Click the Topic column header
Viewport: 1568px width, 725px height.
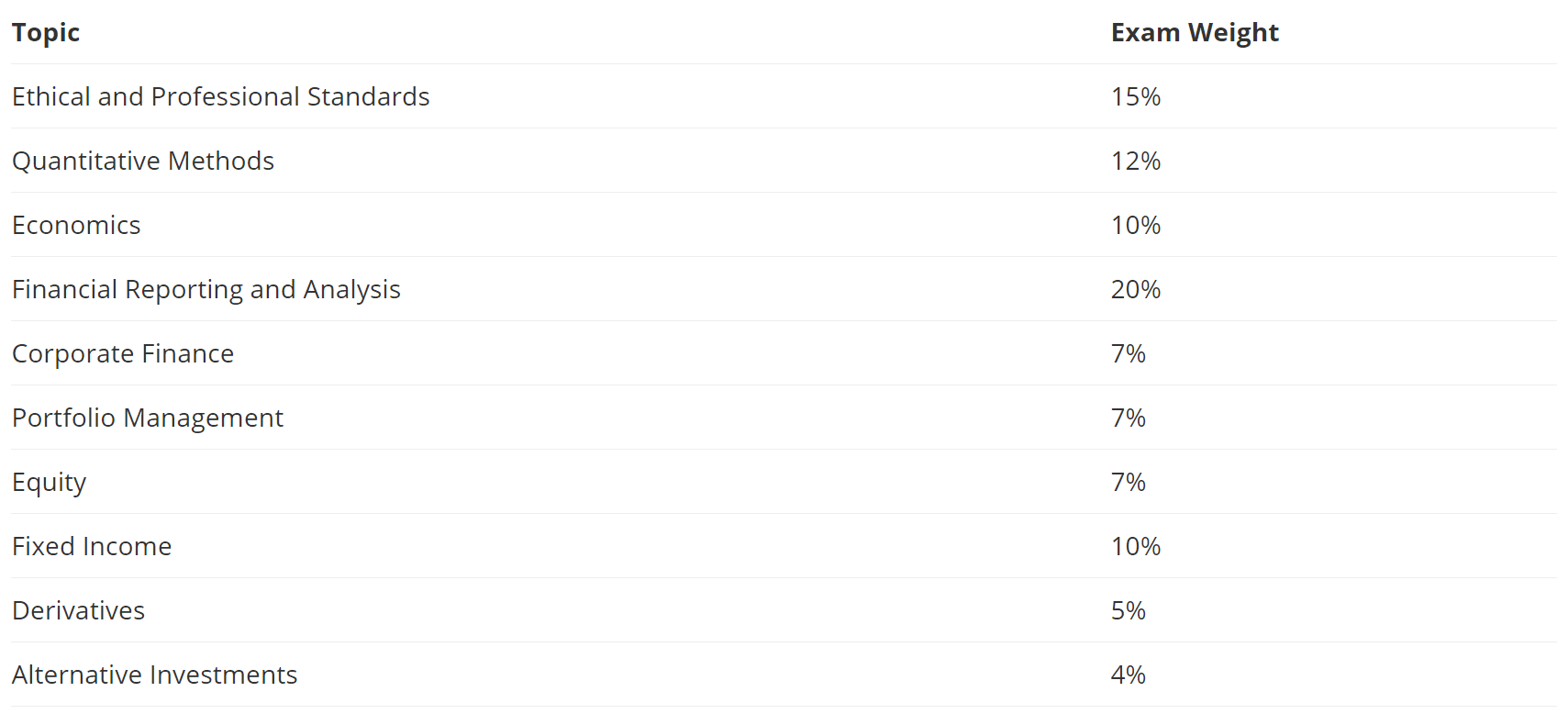pyautogui.click(x=46, y=33)
